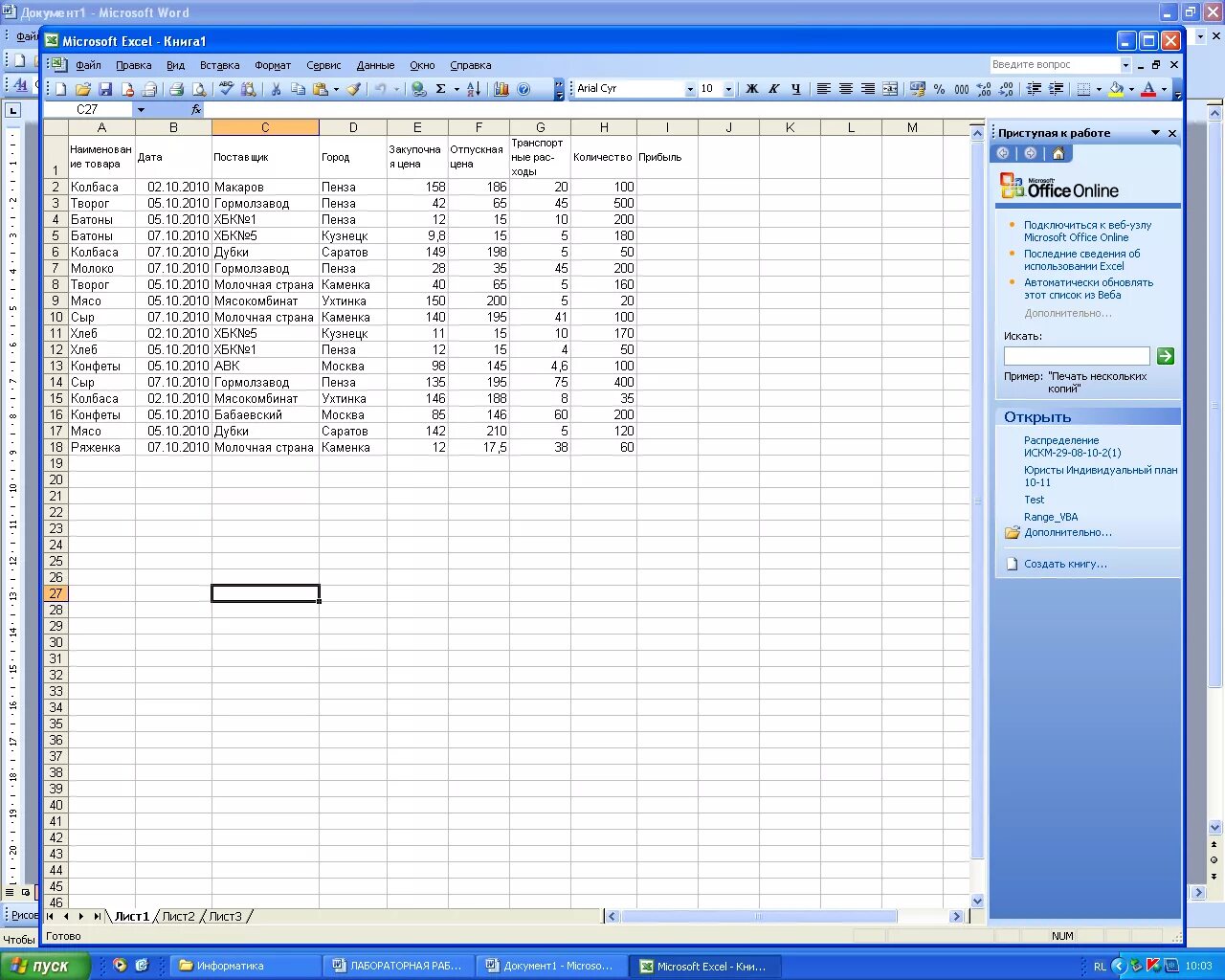
Task: Expand the Name Box dropdown next to C27
Action: [x=141, y=109]
